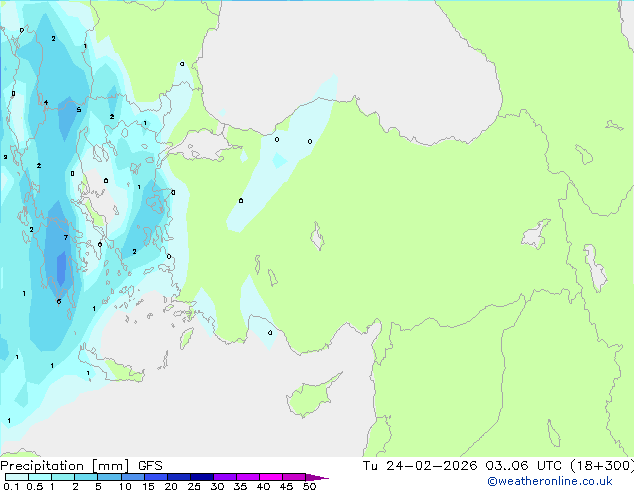Click the '6' precipitation value on the map
This screenshot has height=490, width=634.
(x=59, y=302)
